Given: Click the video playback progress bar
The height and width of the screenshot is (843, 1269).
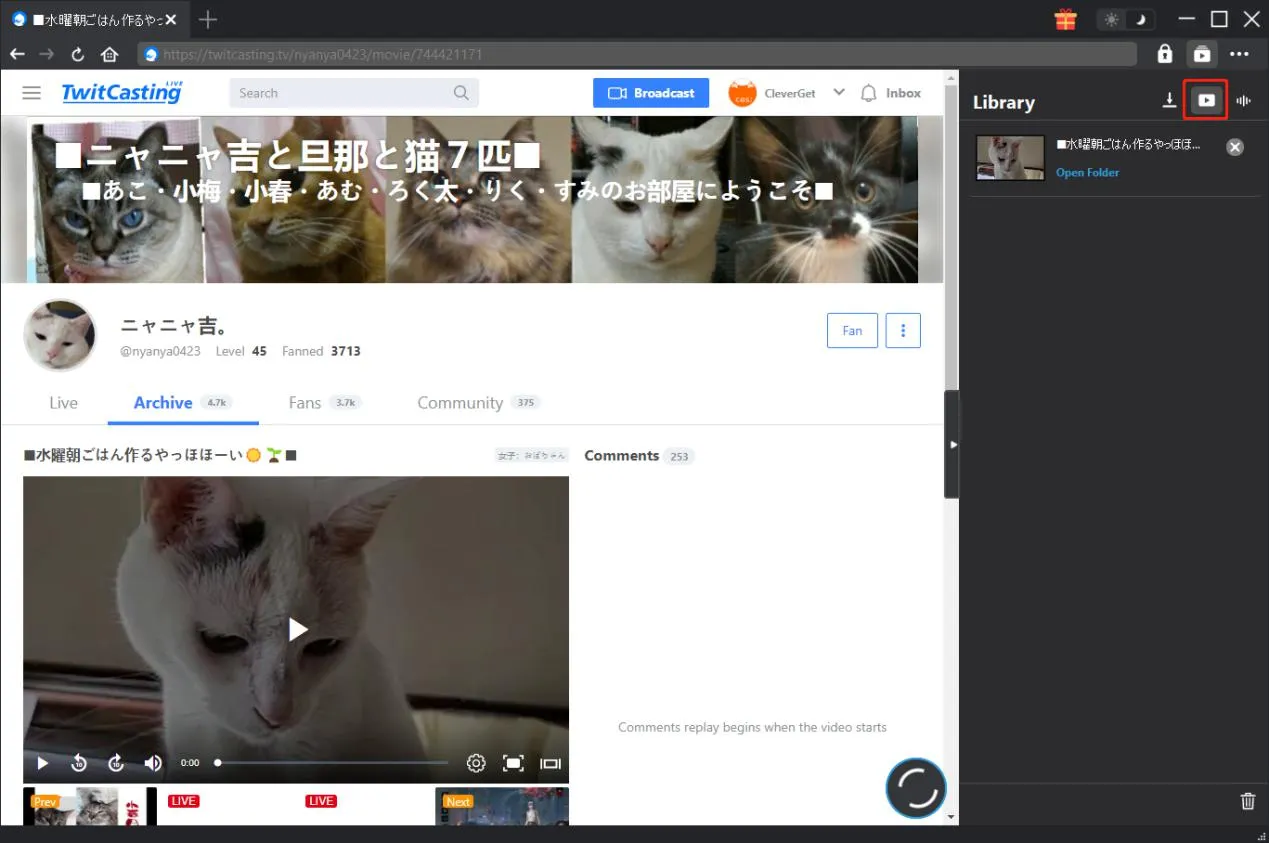Looking at the screenshot, I should pyautogui.click(x=332, y=763).
